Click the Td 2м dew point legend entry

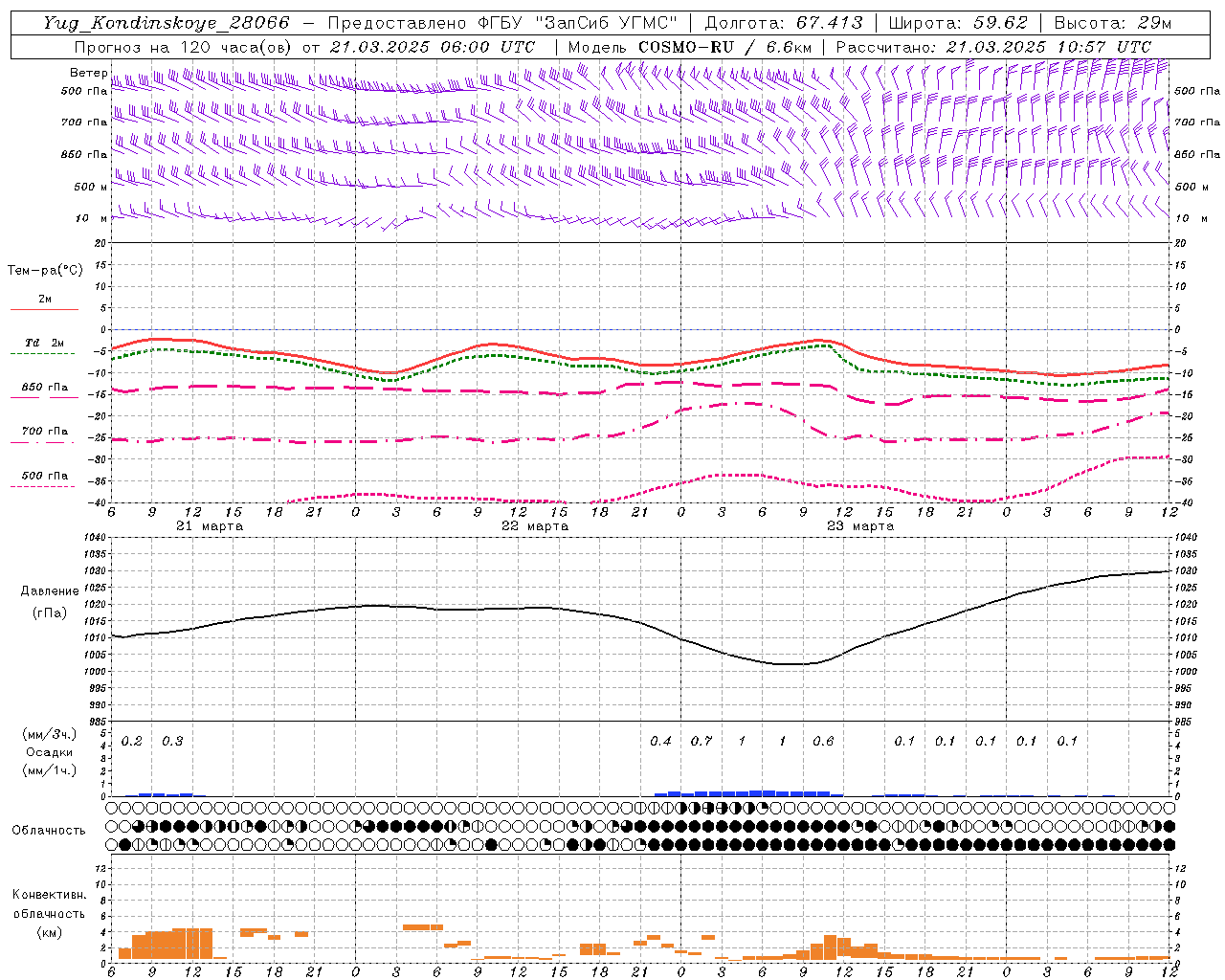(45, 343)
